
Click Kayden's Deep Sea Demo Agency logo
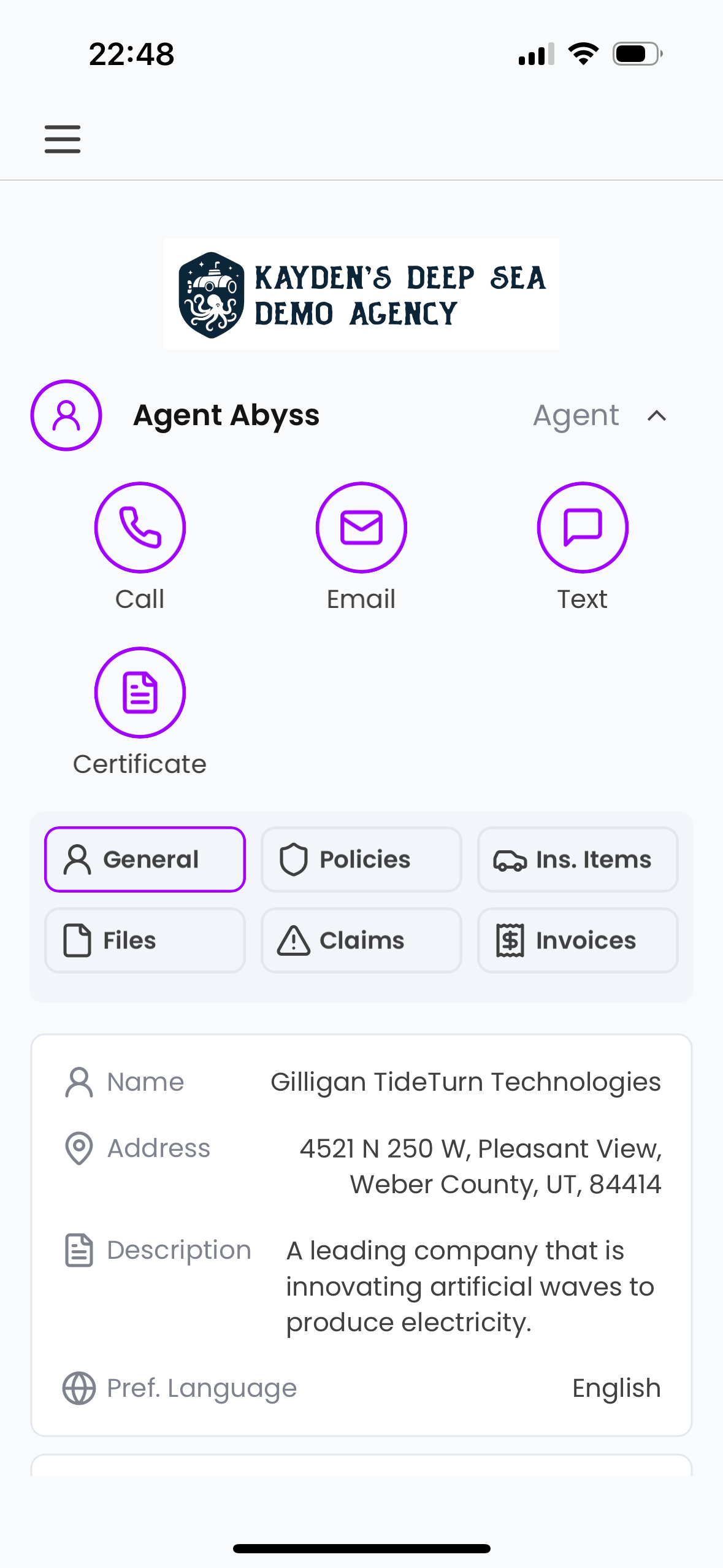[361, 294]
